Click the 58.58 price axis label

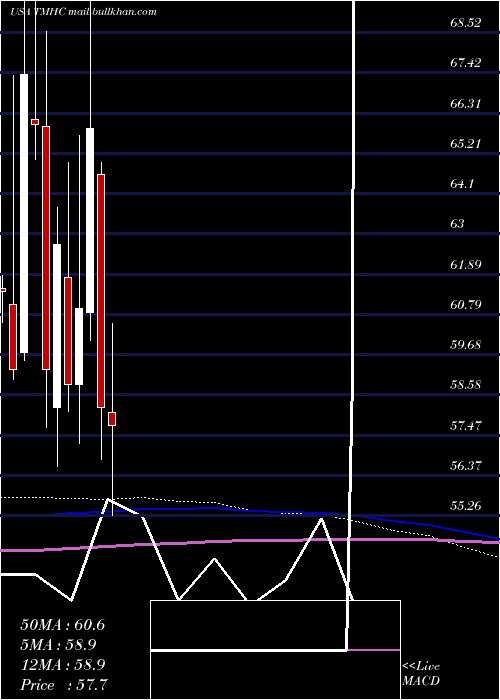click(466, 385)
